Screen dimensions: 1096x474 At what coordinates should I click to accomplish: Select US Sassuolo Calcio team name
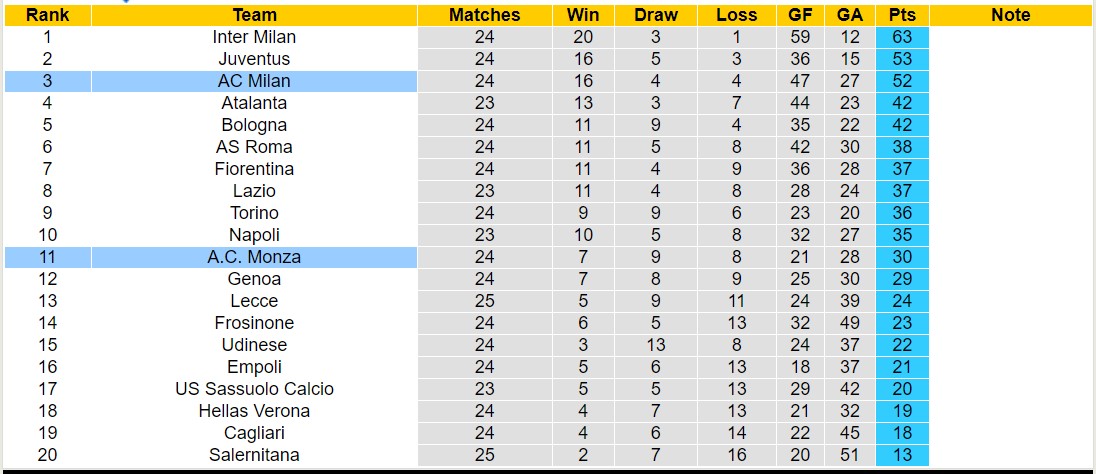click(x=254, y=389)
